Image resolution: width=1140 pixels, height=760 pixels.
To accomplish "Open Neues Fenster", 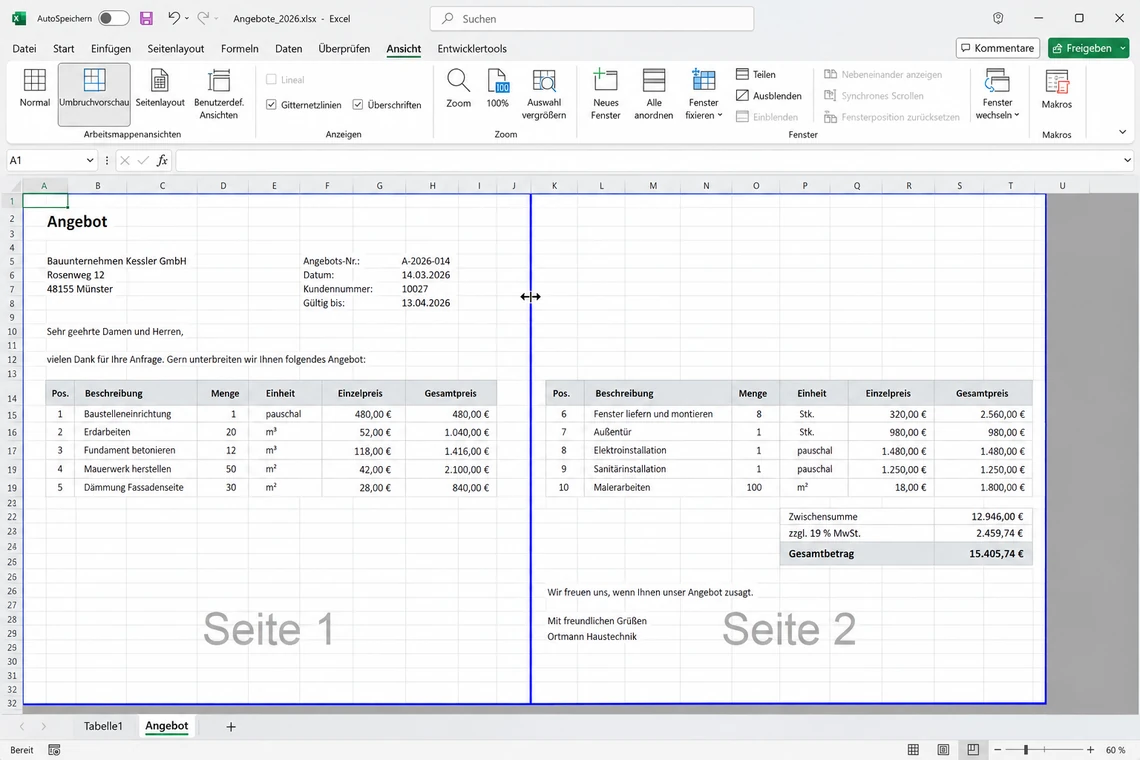I will coord(605,94).
